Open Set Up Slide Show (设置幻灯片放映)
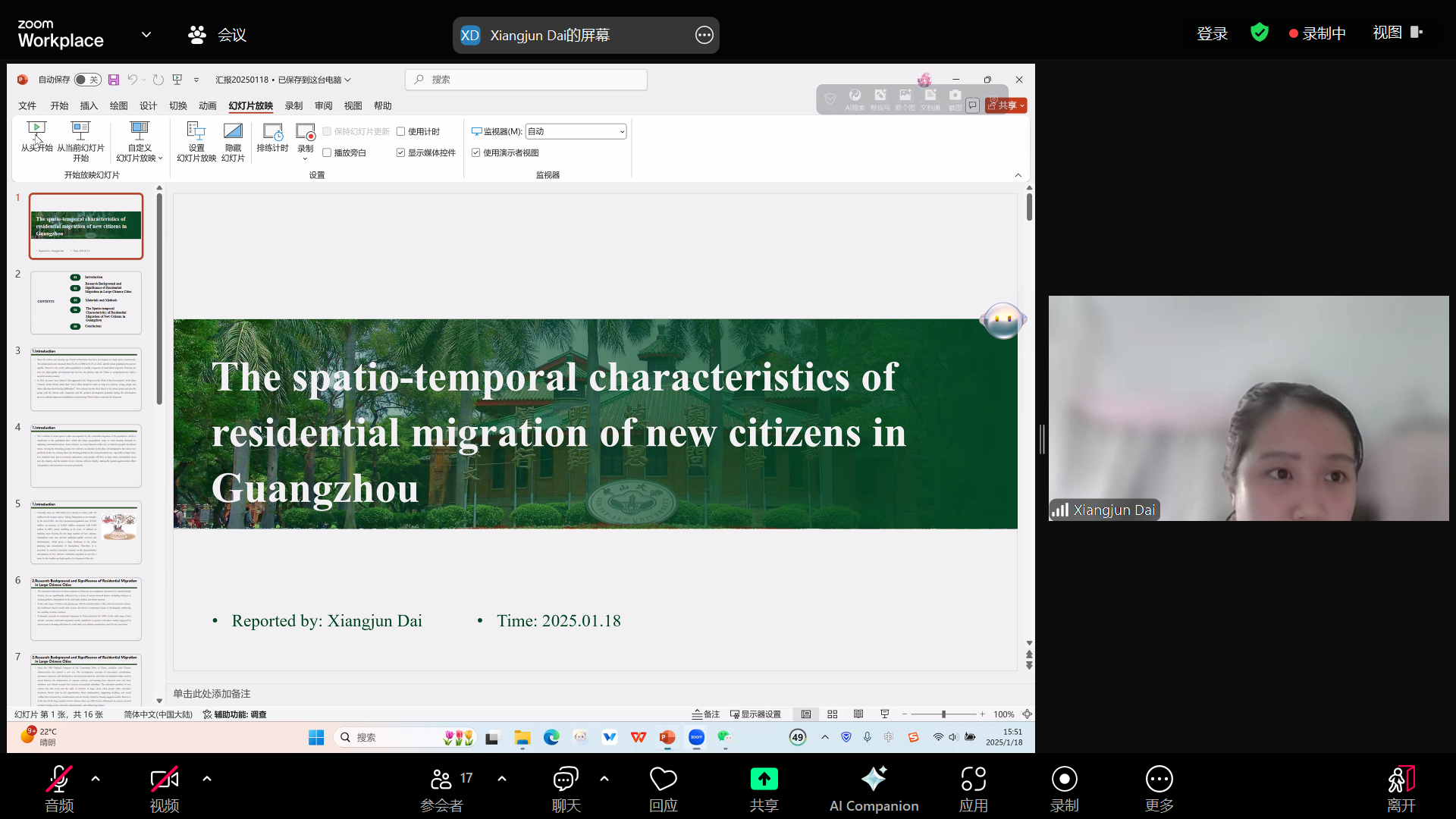Screen dimensions: 1456x819 click(196, 140)
